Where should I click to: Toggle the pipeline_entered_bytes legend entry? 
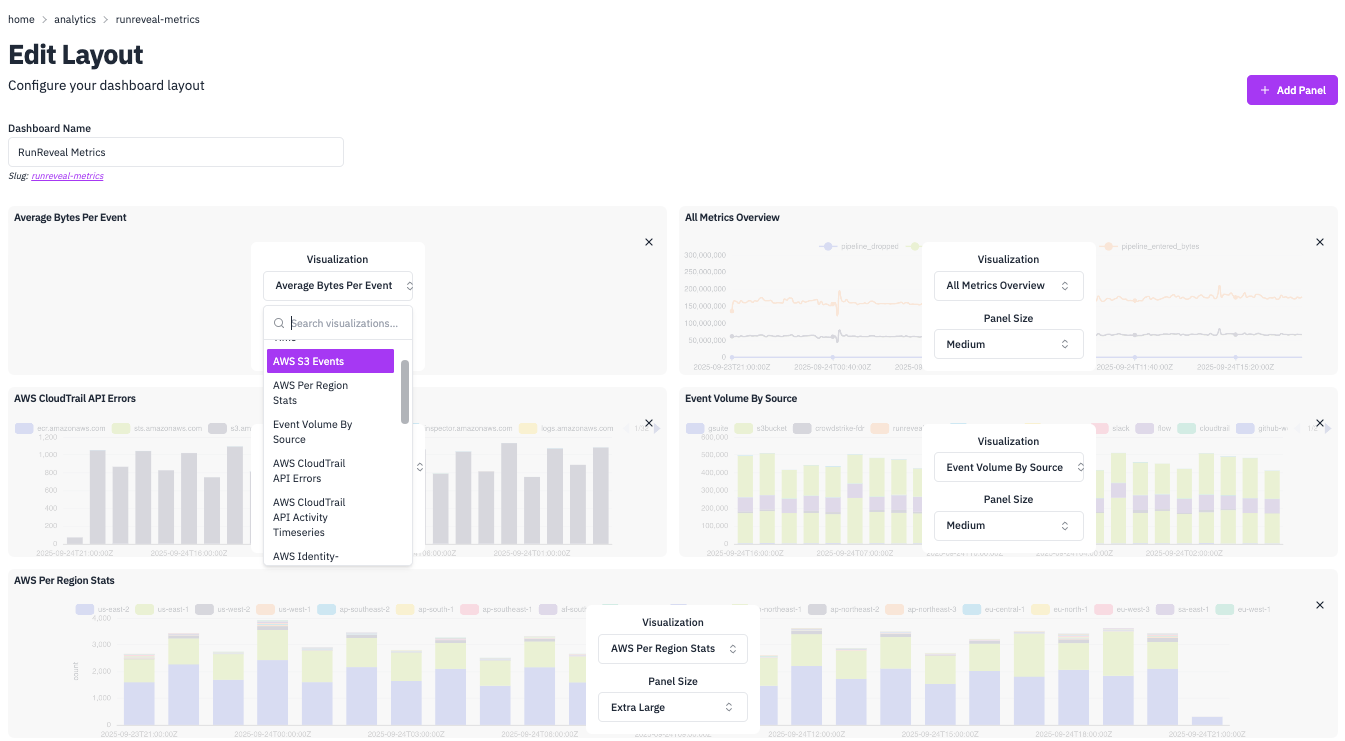click(1158, 245)
